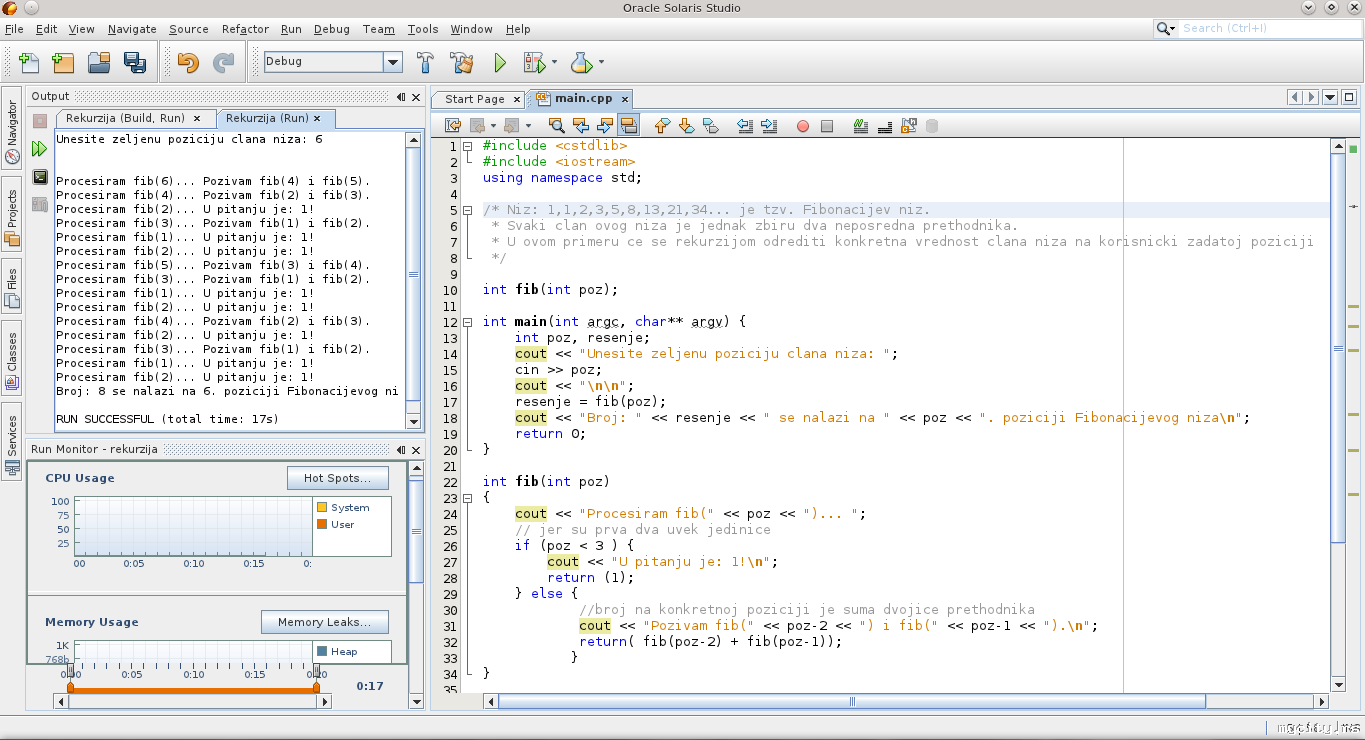The image size is (1365, 740).
Task: Clean and build with hammer-broom icon
Action: coord(461,63)
